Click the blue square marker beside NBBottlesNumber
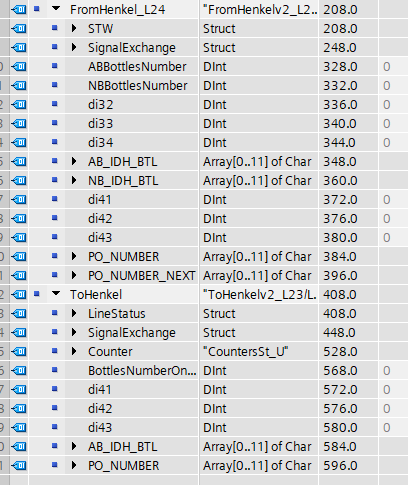The height and width of the screenshot is (485, 408). click(x=55, y=85)
